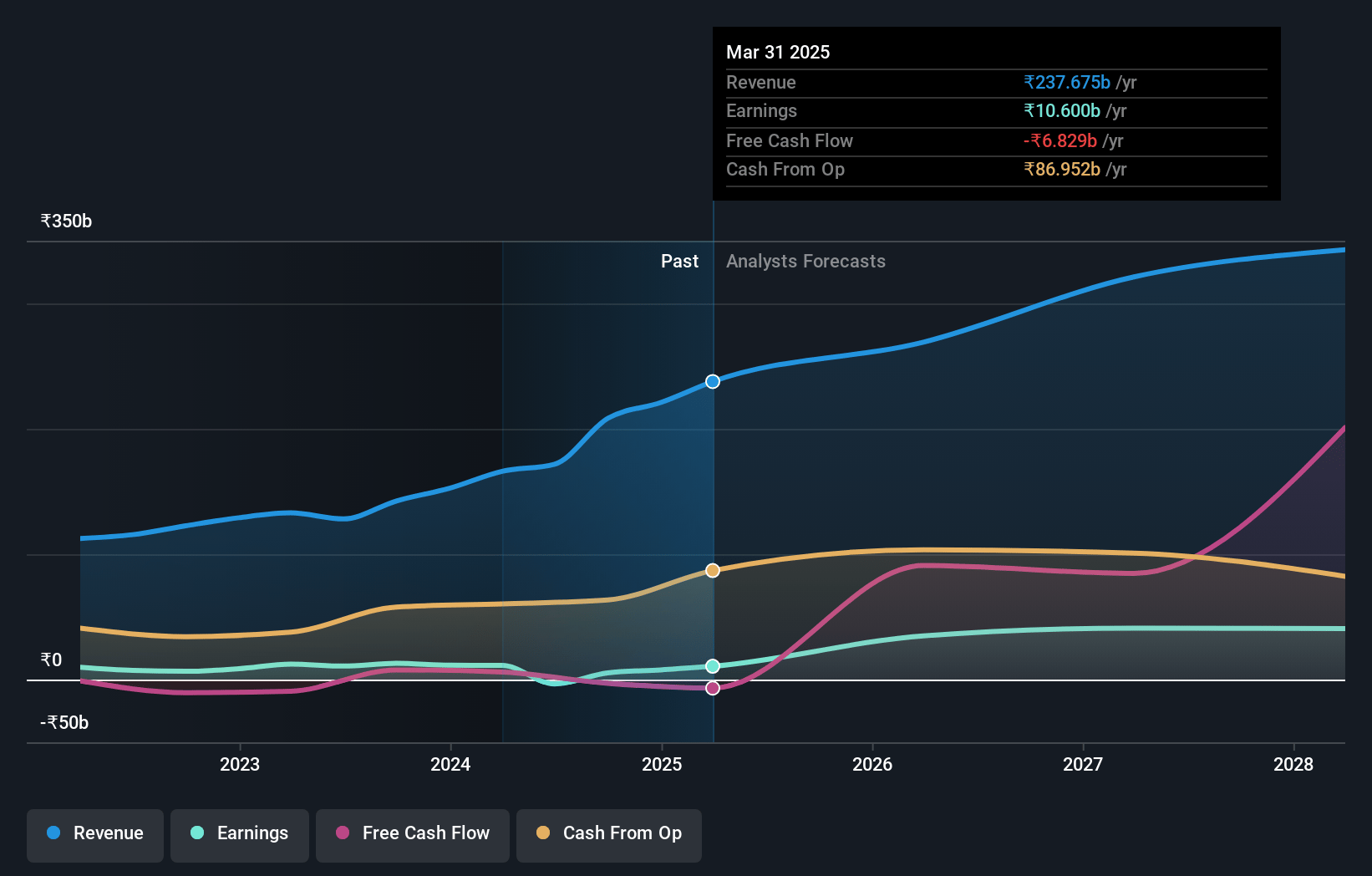The image size is (1372, 876).
Task: Click the Revenue row label in tooltip
Action: tap(760, 82)
